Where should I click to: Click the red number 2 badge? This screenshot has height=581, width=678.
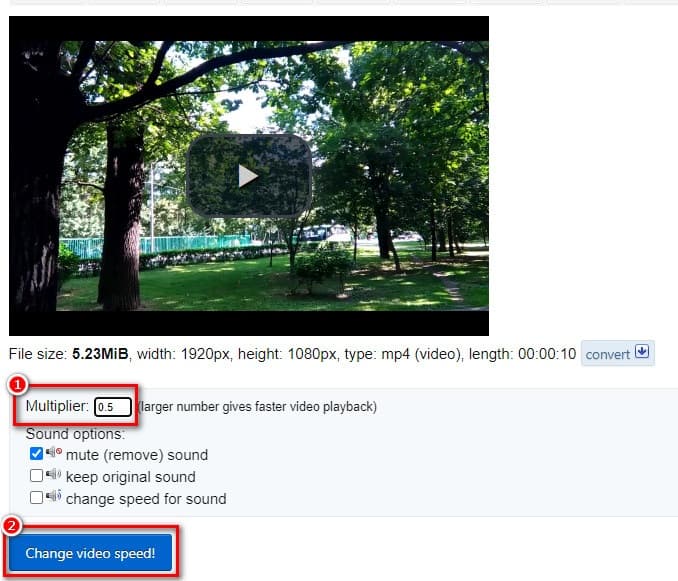tap(12, 526)
